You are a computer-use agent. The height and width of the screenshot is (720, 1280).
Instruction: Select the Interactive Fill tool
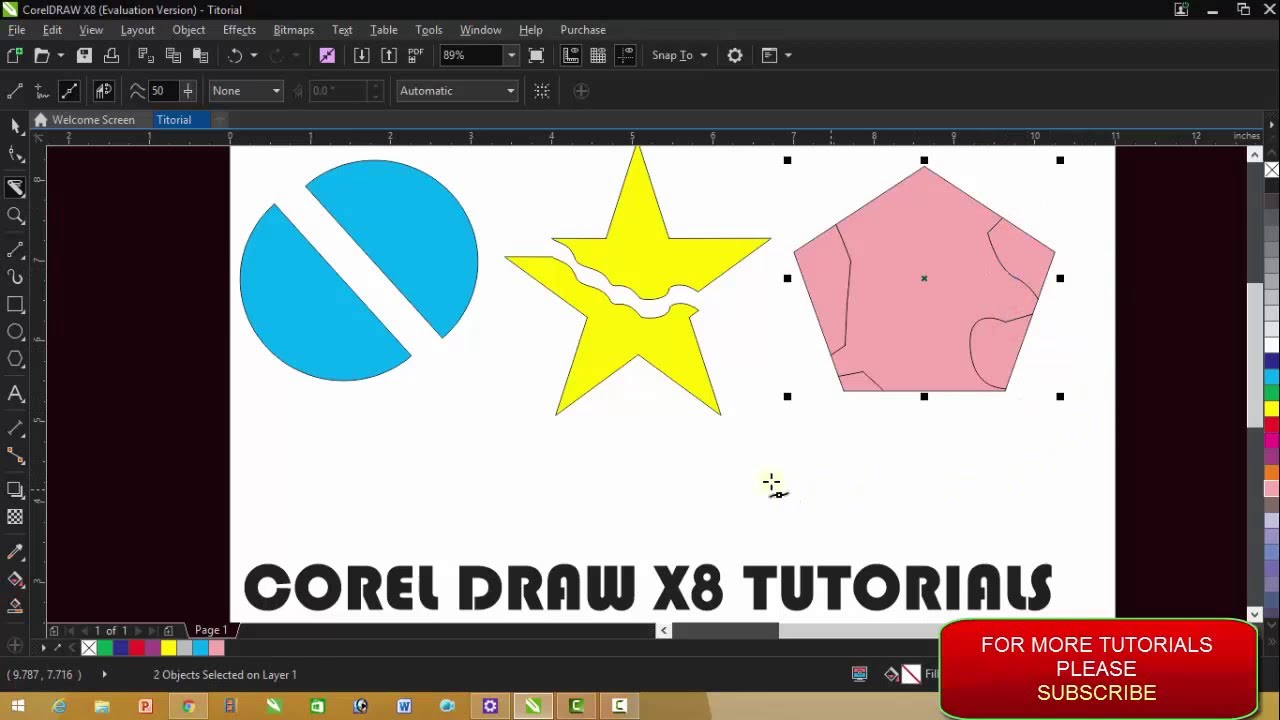(x=15, y=579)
